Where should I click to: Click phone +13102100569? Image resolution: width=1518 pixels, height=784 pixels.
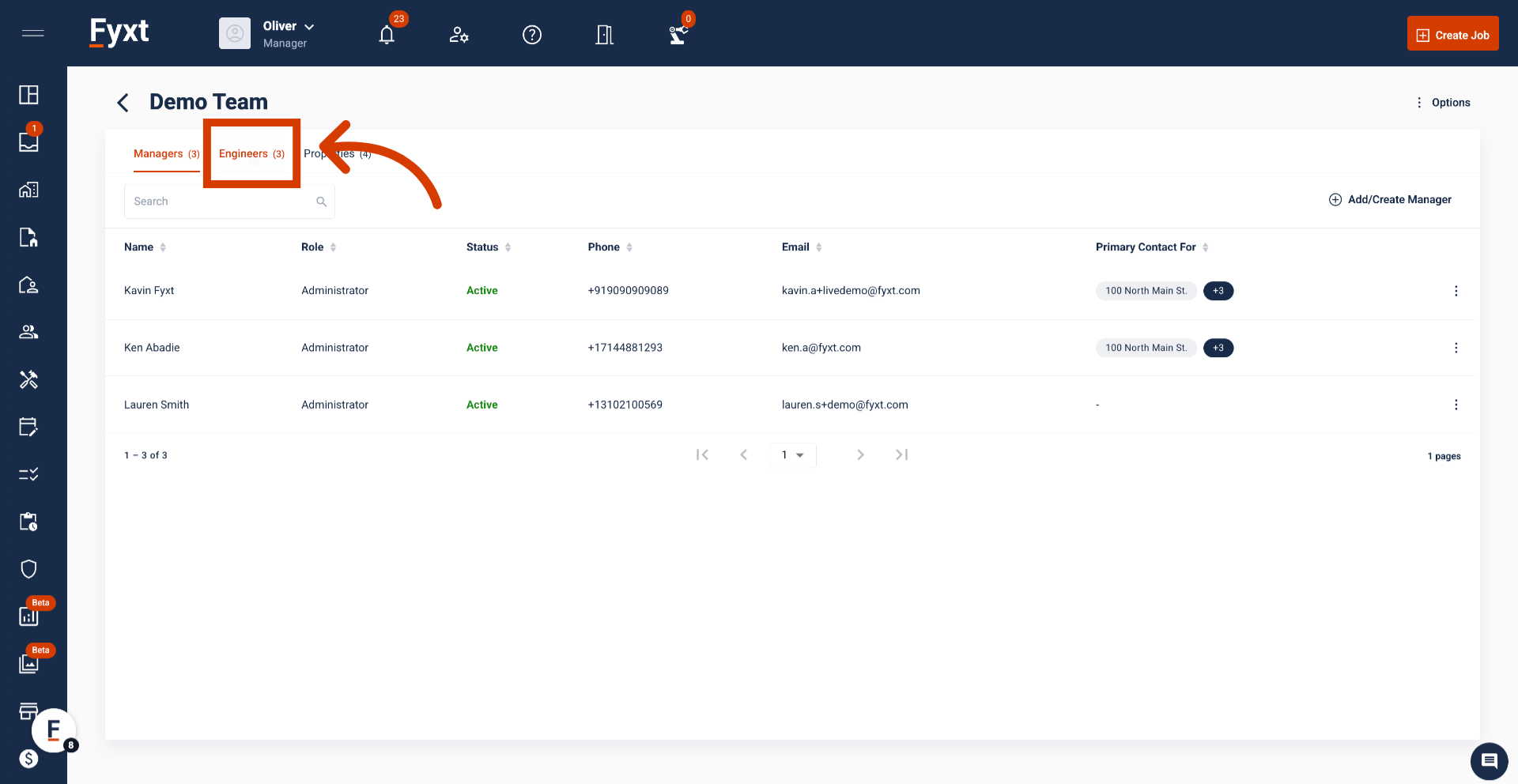click(x=625, y=405)
